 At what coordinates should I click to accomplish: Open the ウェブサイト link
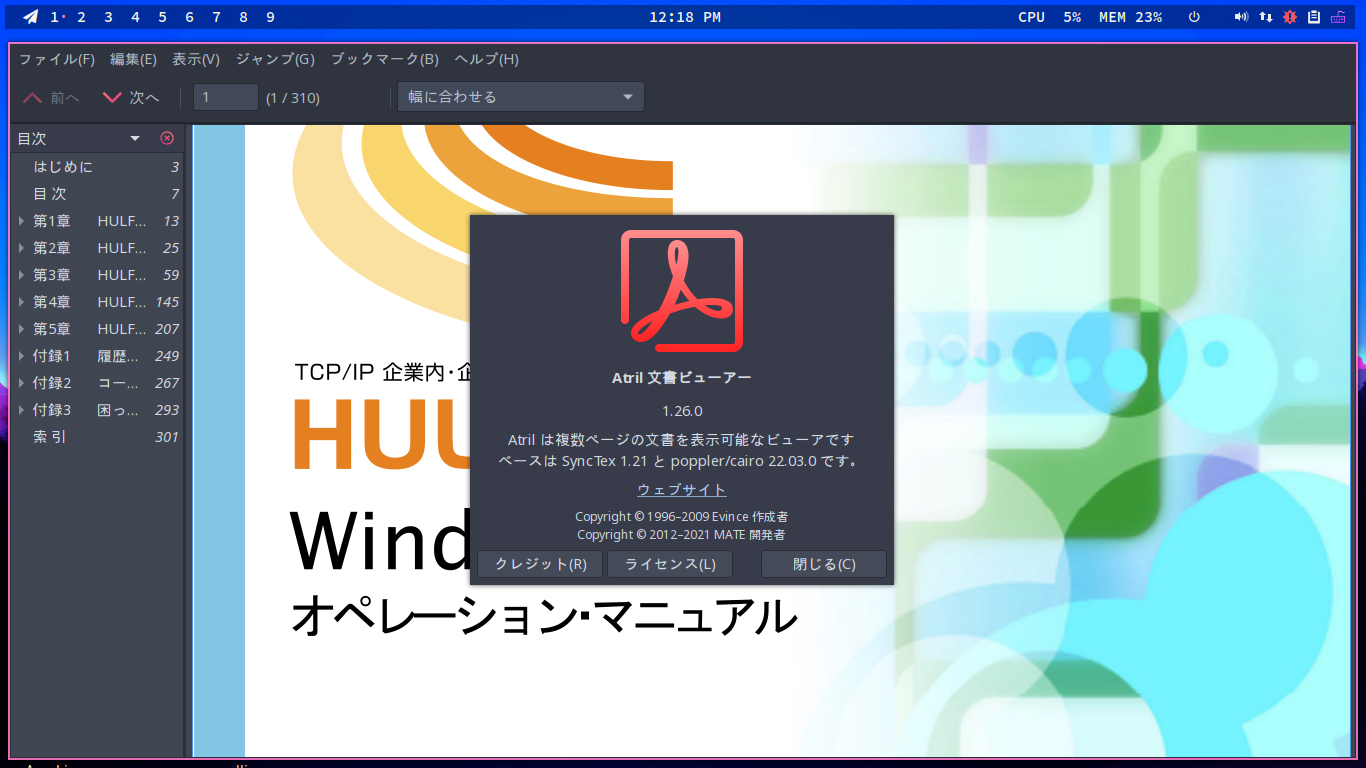click(x=682, y=490)
